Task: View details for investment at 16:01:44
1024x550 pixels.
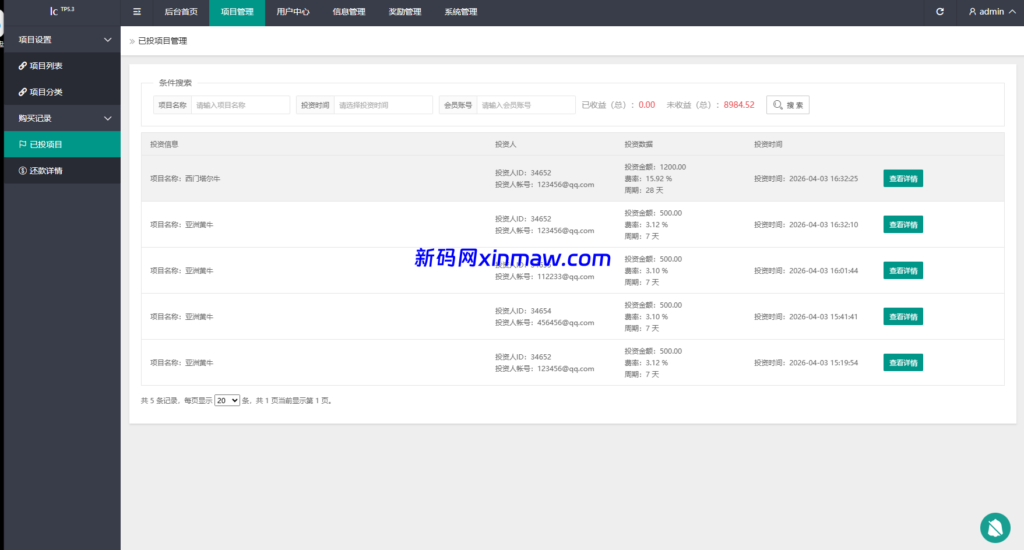Action: coord(903,270)
